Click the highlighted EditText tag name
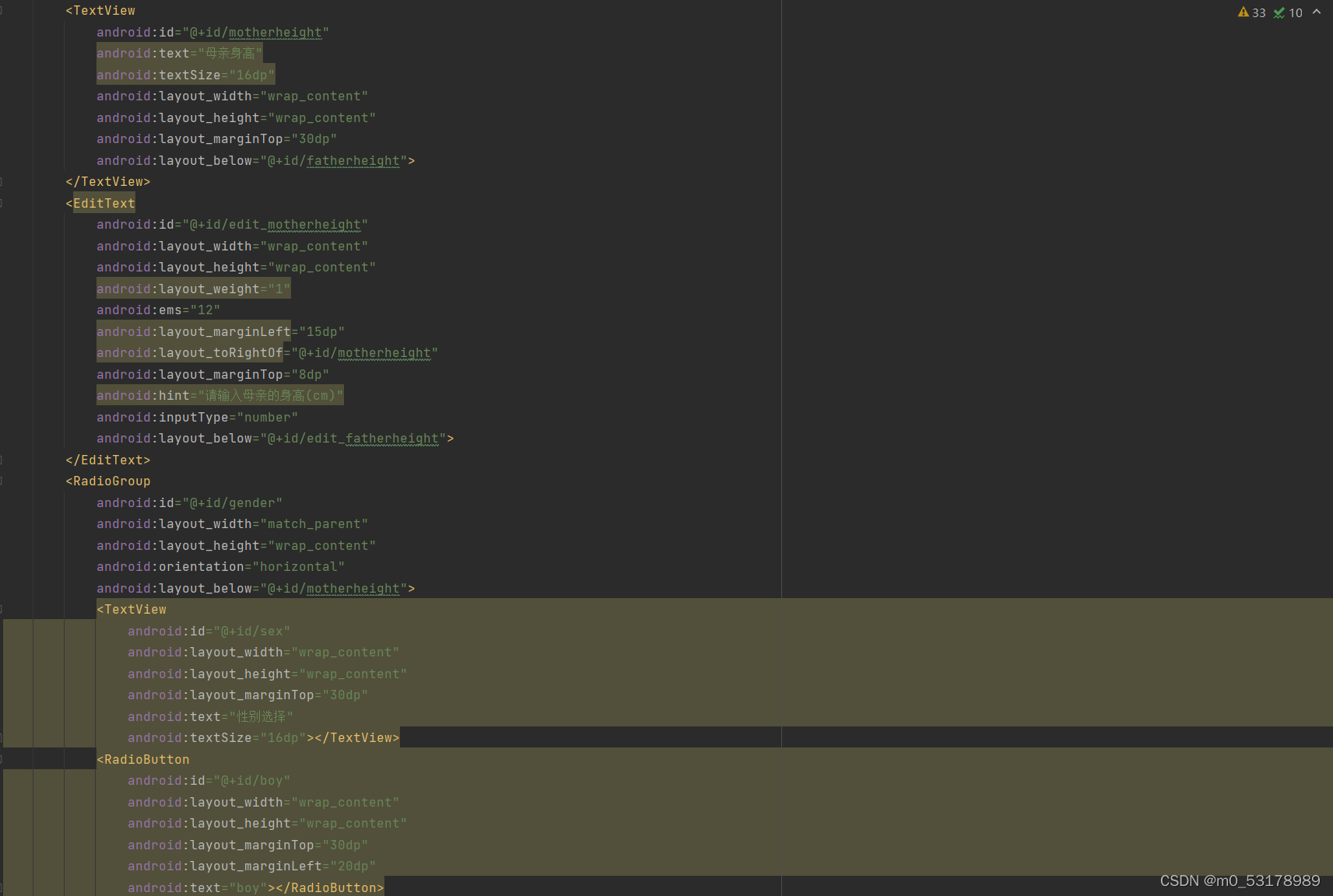 click(x=103, y=203)
